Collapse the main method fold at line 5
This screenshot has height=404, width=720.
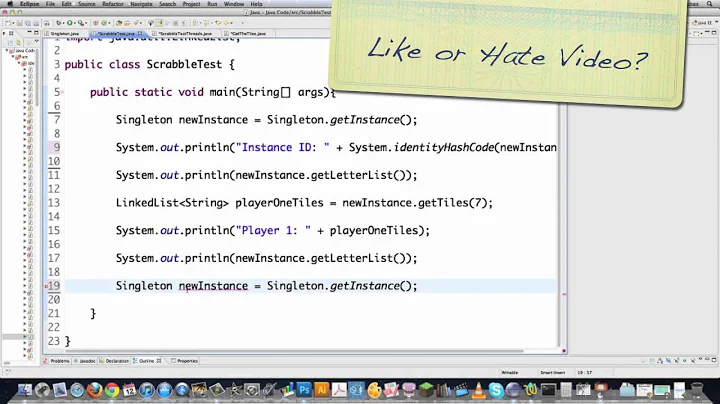click(62, 92)
